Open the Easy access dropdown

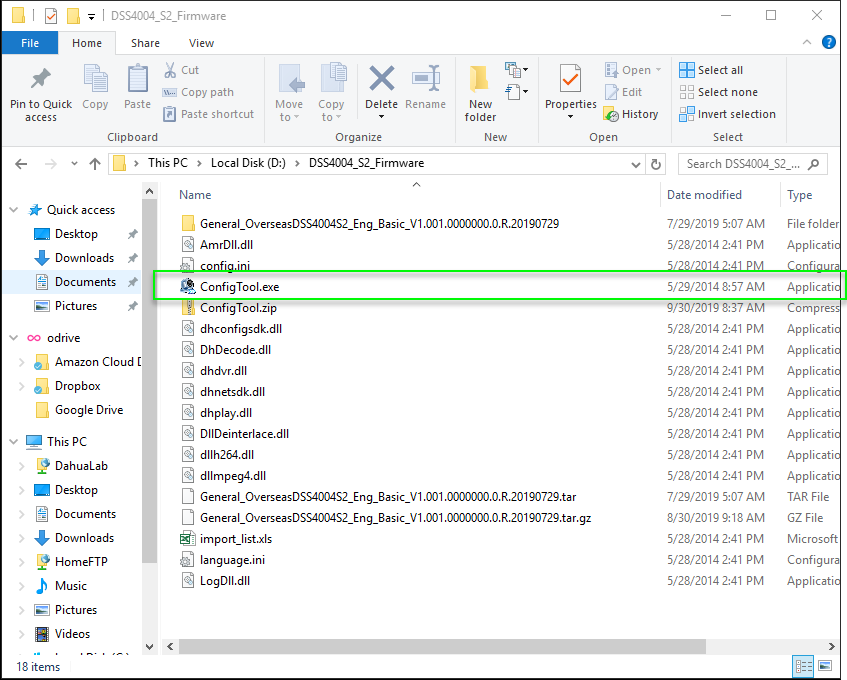[516, 92]
